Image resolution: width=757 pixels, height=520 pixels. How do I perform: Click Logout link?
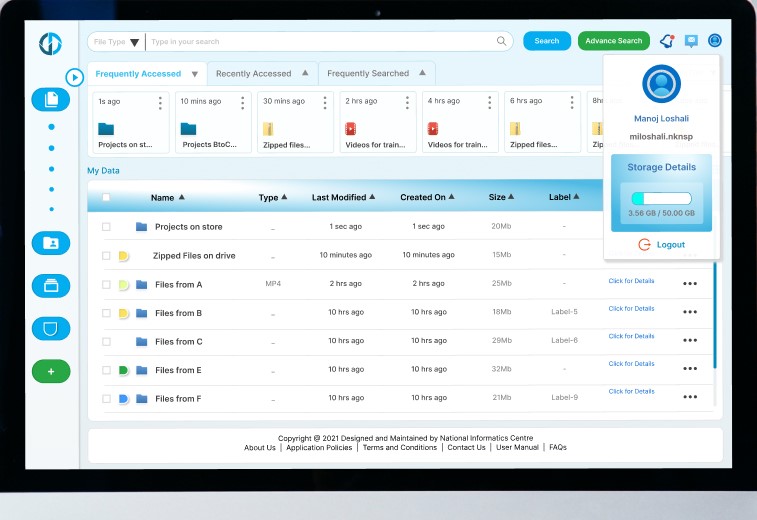671,245
